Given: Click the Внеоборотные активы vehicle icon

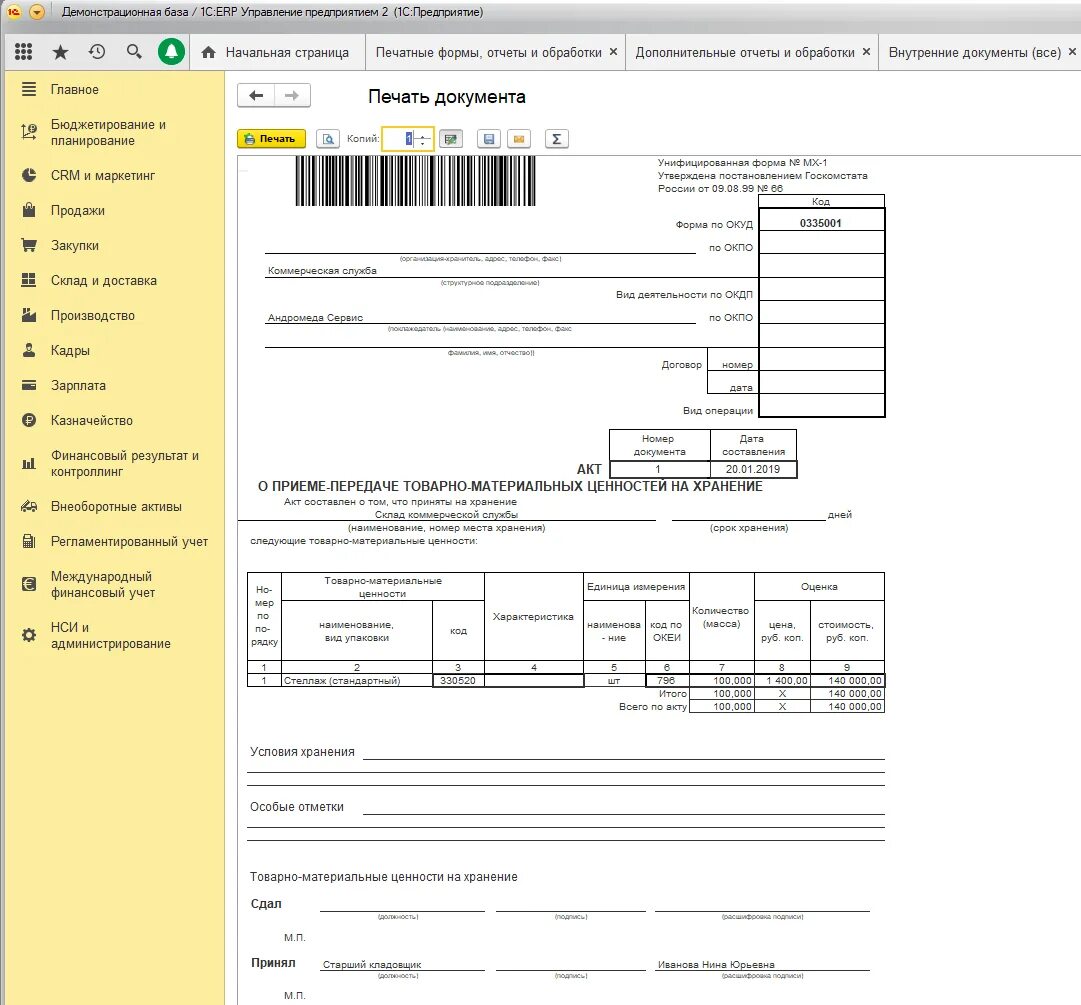Looking at the screenshot, I should click(x=29, y=507).
